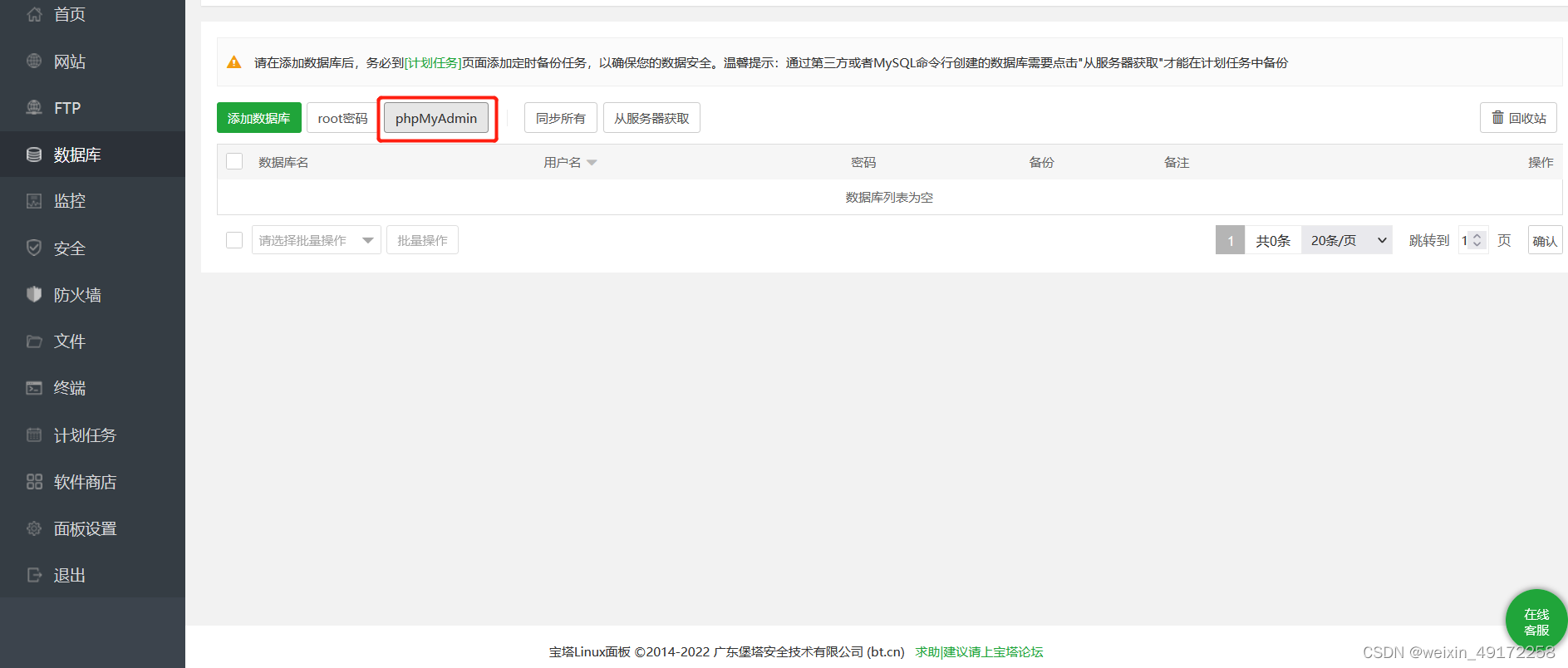Click the 共0条 total count text
Viewport: 1568px width, 668px height.
1273,240
